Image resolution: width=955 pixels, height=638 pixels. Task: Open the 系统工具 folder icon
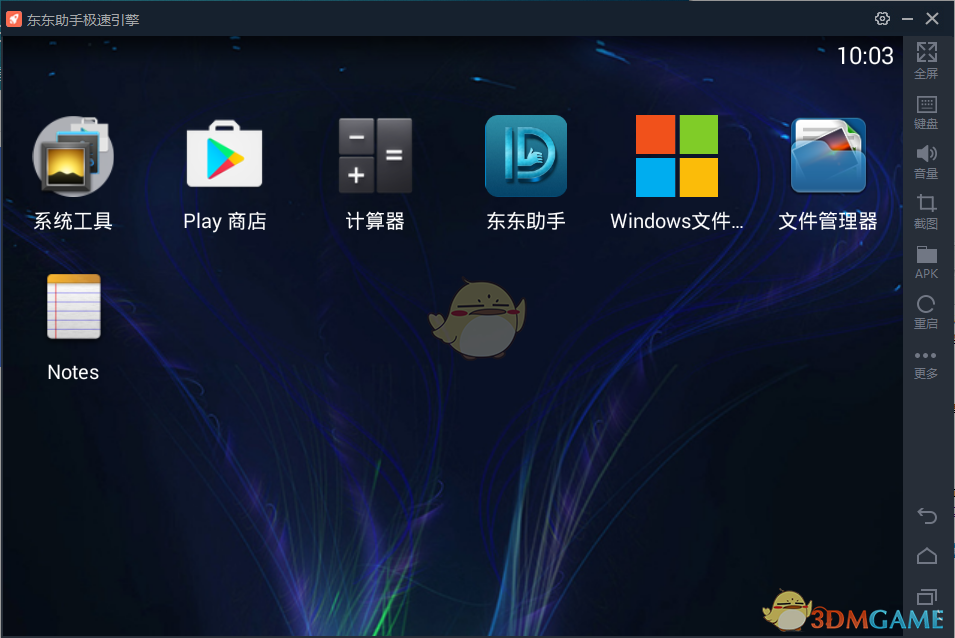pyautogui.click(x=73, y=156)
